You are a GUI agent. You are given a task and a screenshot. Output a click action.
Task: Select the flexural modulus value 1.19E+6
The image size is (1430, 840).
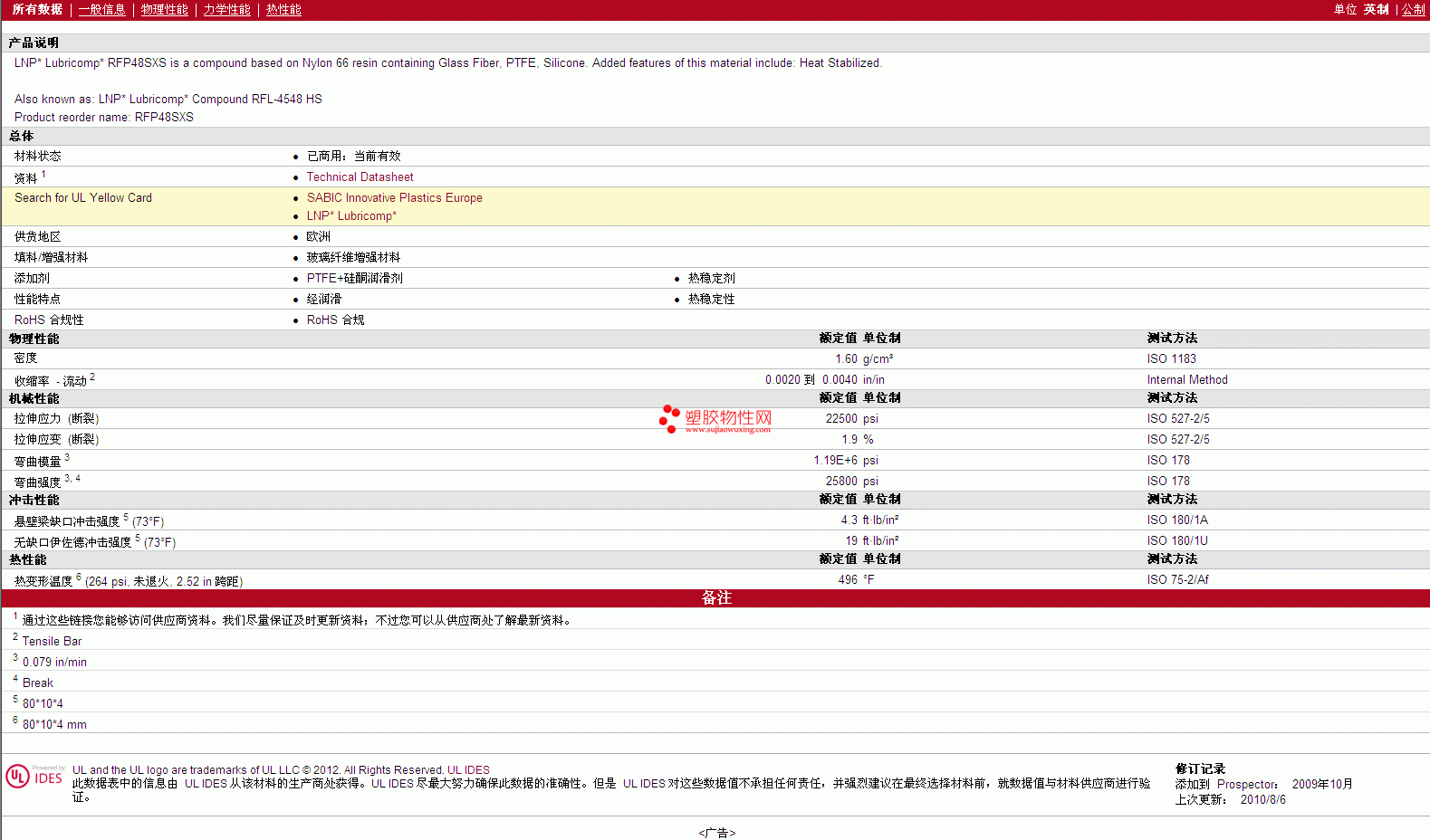(835, 461)
